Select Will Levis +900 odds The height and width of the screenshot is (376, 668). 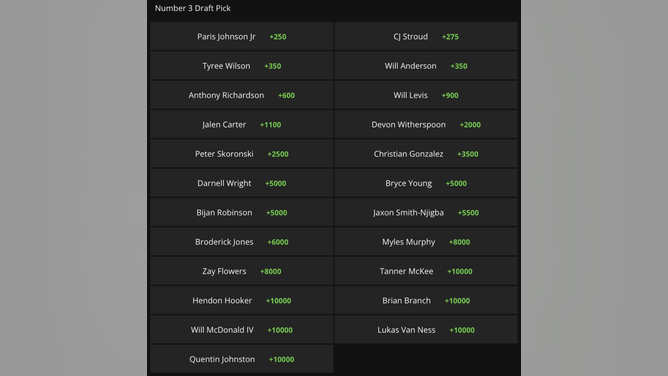pos(426,95)
